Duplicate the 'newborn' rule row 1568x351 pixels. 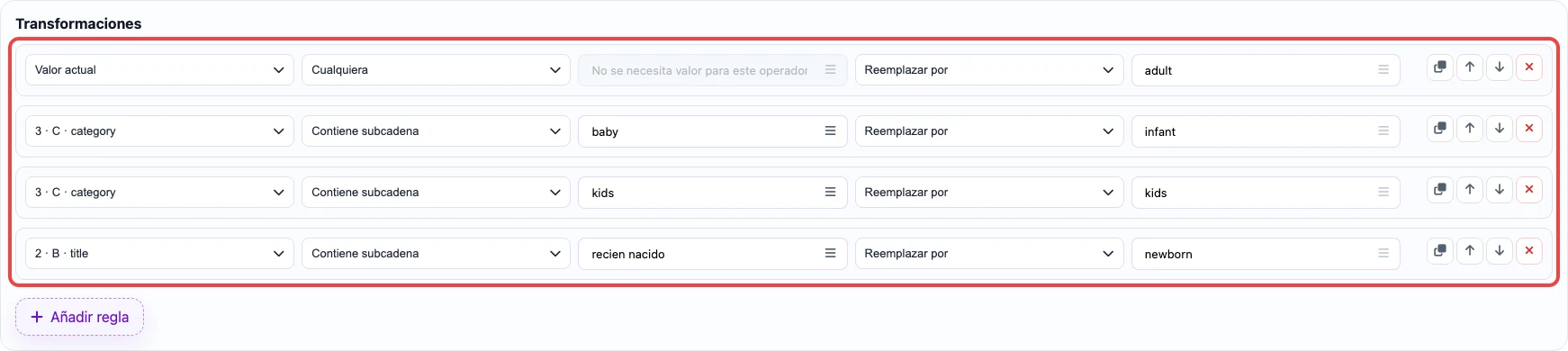(x=1440, y=251)
